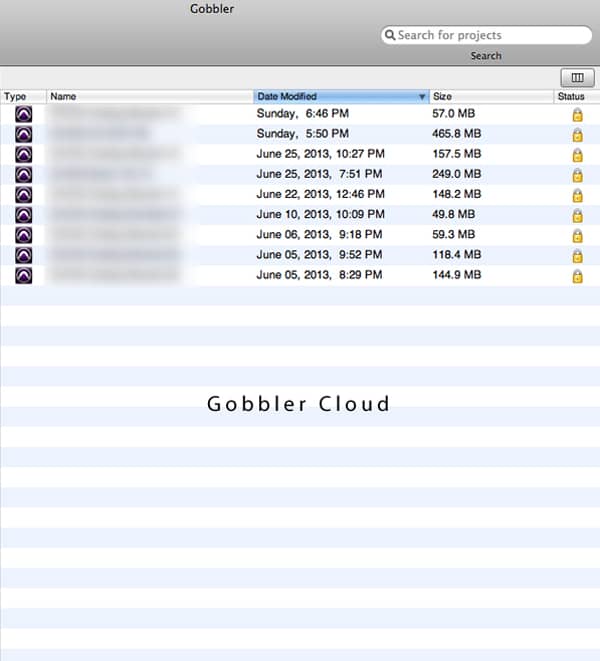Click the magnifier icon in the search box
The image size is (600, 661).
point(390,35)
